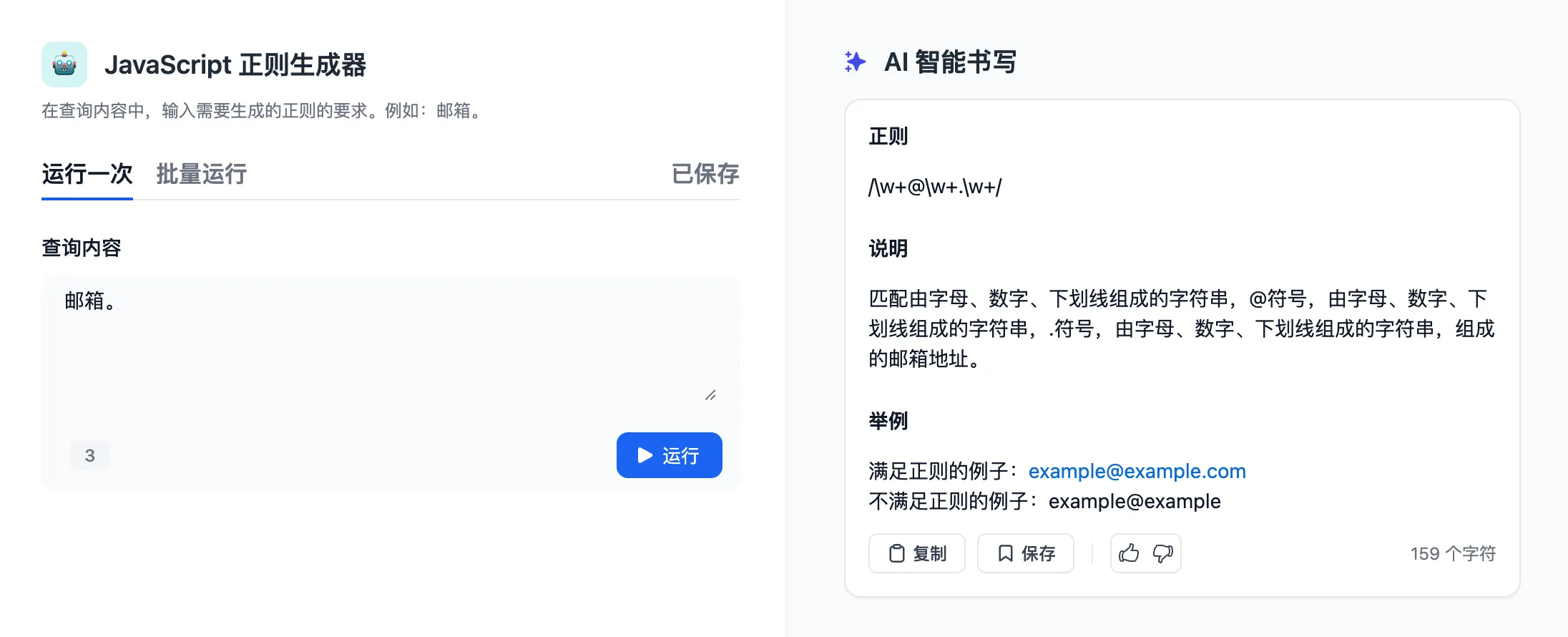Click the 说明 description paragraph
The height and width of the screenshot is (637, 1568).
(x=1182, y=329)
